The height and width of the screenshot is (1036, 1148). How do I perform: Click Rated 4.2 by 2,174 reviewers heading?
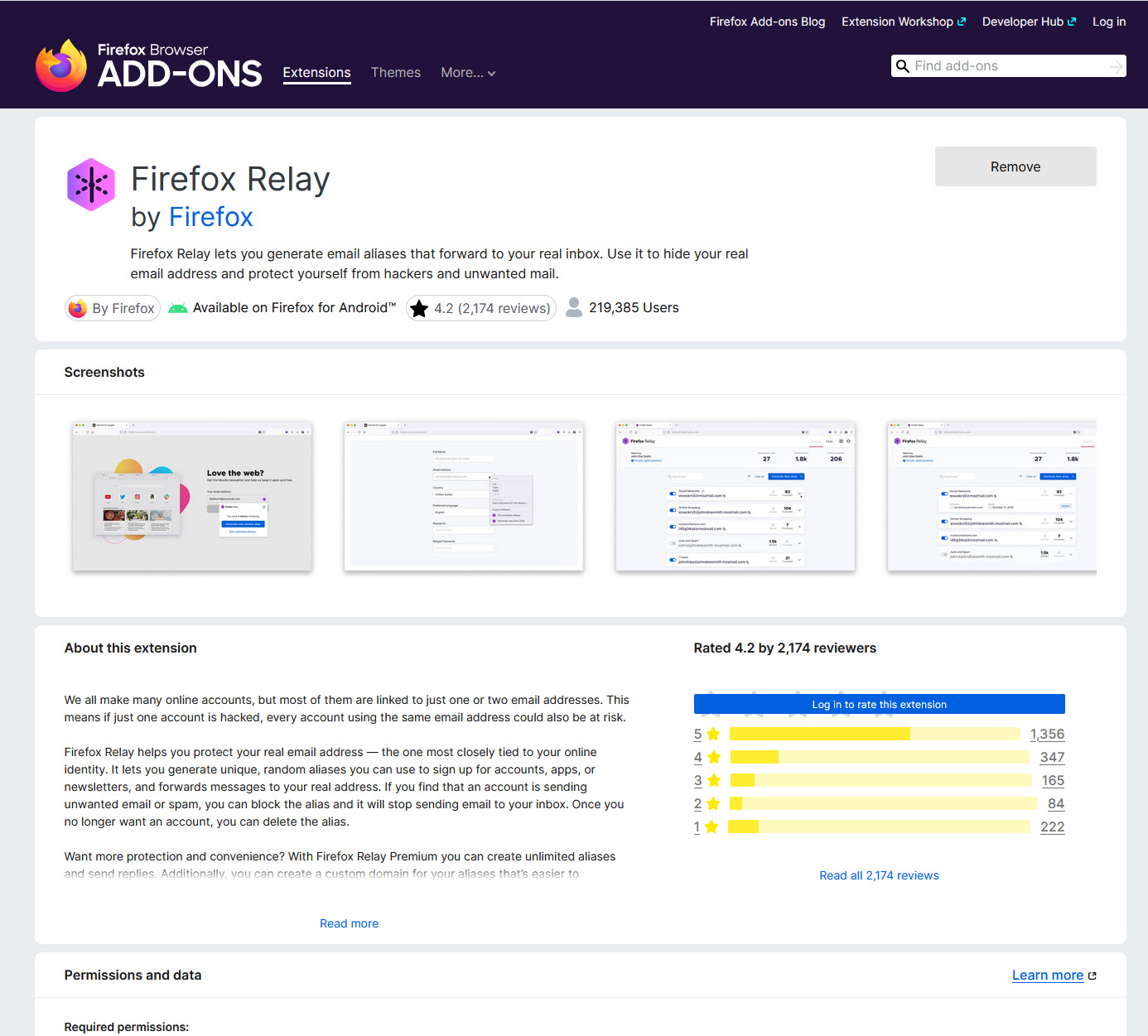pos(784,648)
